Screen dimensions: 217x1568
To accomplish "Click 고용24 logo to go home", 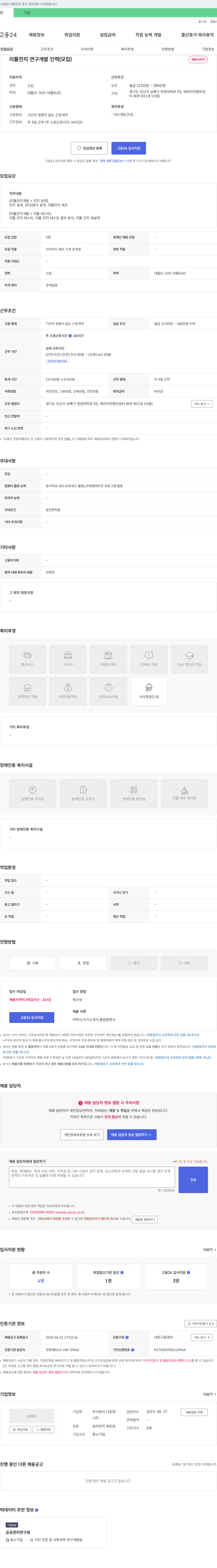I will coord(9,35).
